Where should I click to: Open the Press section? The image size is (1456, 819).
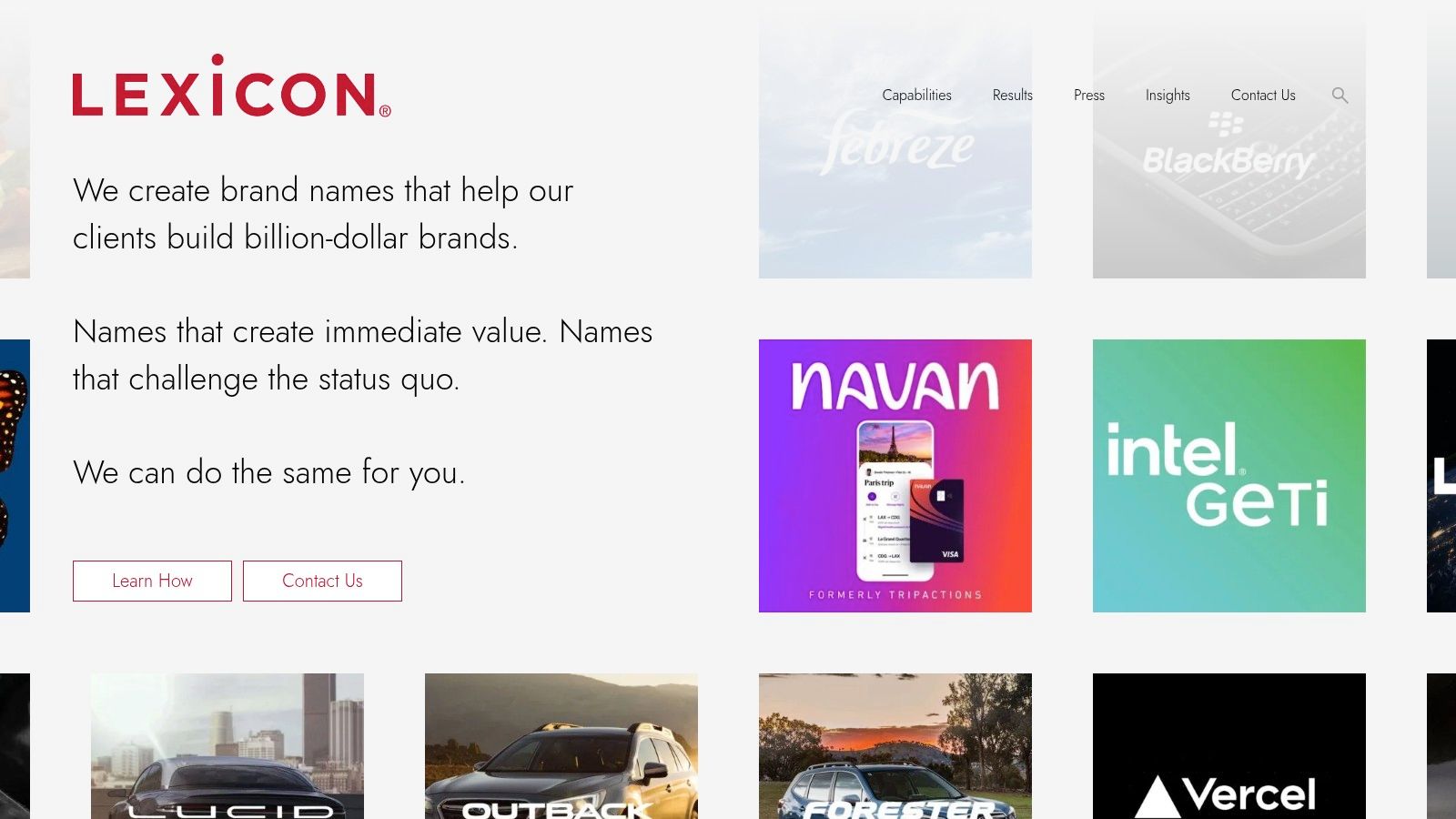point(1088,95)
